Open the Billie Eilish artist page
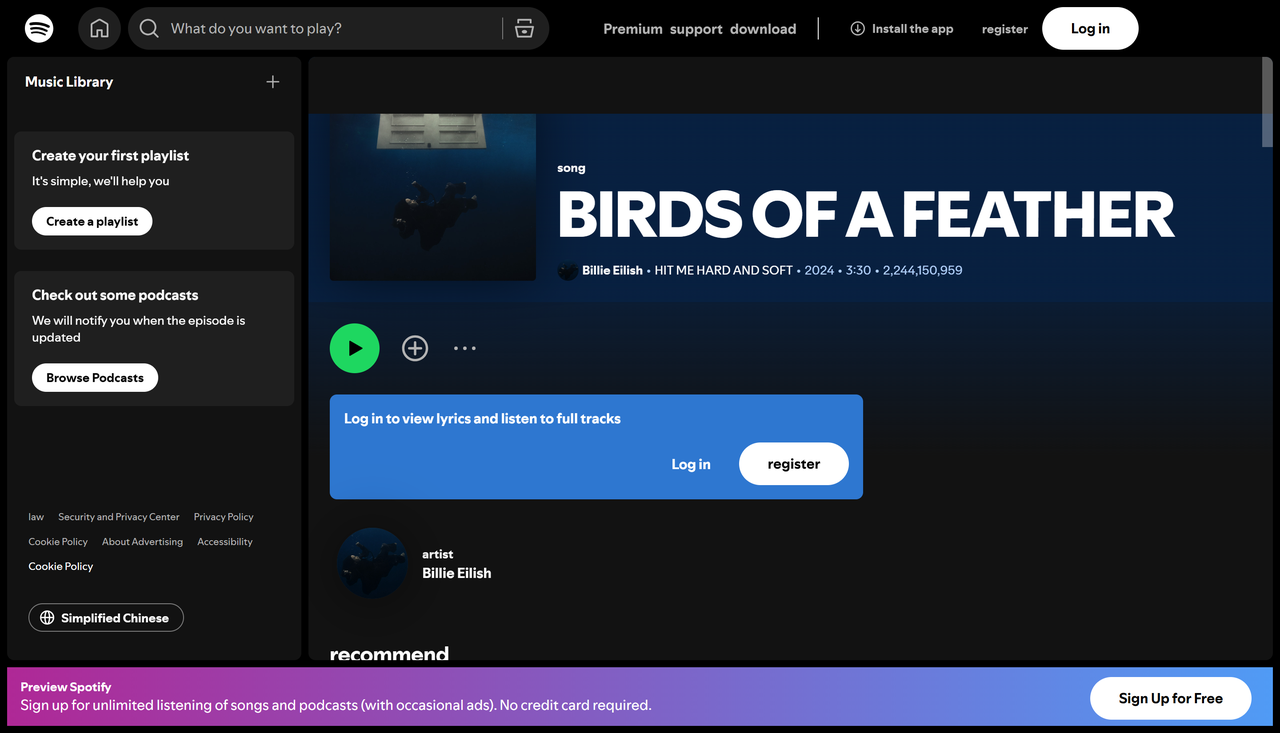1280x733 pixels. [455, 573]
